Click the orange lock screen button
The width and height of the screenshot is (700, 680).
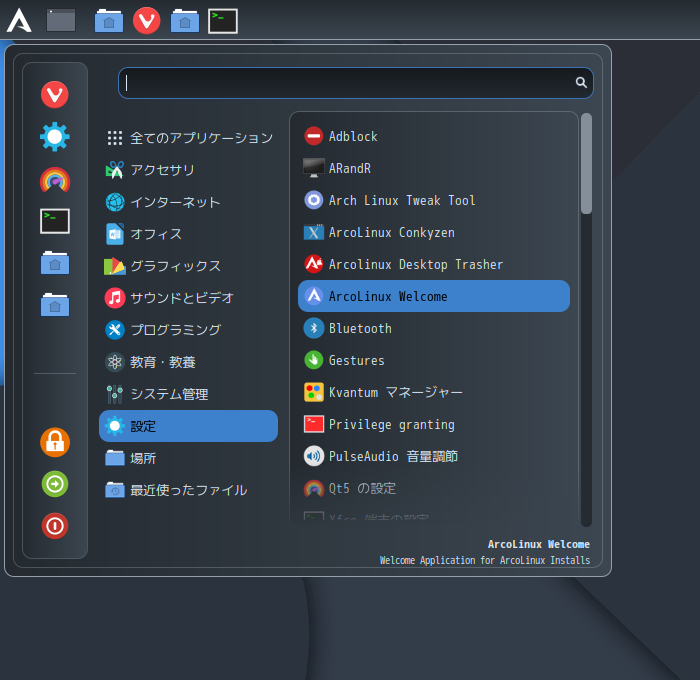point(55,442)
